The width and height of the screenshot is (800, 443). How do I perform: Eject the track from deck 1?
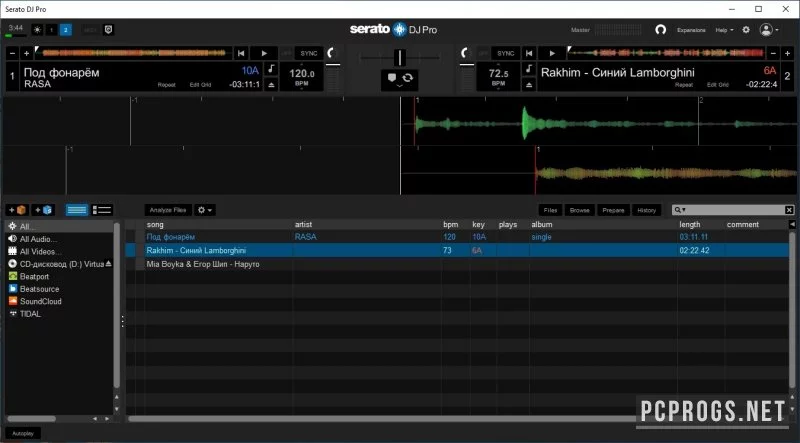pos(271,85)
